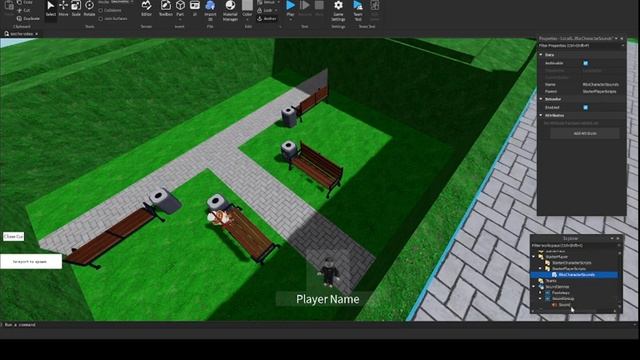Click the Paste clipboard icon
This screenshot has width=640, height=360.
click(x=9, y=8)
